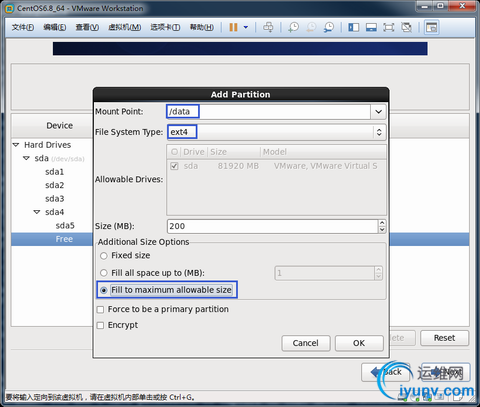Click the 81920 MB size cell
This screenshot has width=480, height=407.
point(238,166)
